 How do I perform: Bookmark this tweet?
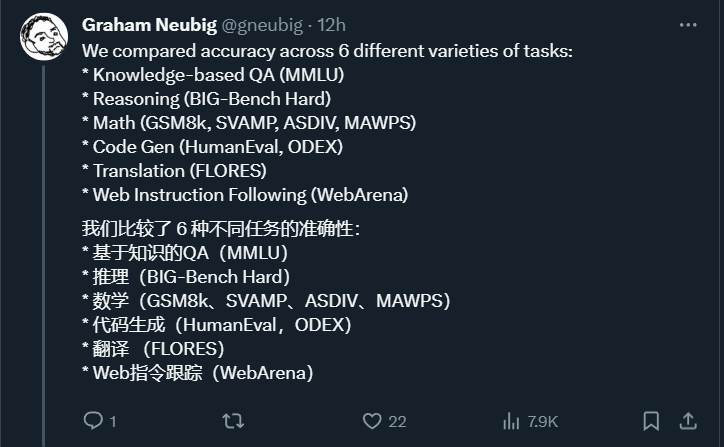pos(651,421)
